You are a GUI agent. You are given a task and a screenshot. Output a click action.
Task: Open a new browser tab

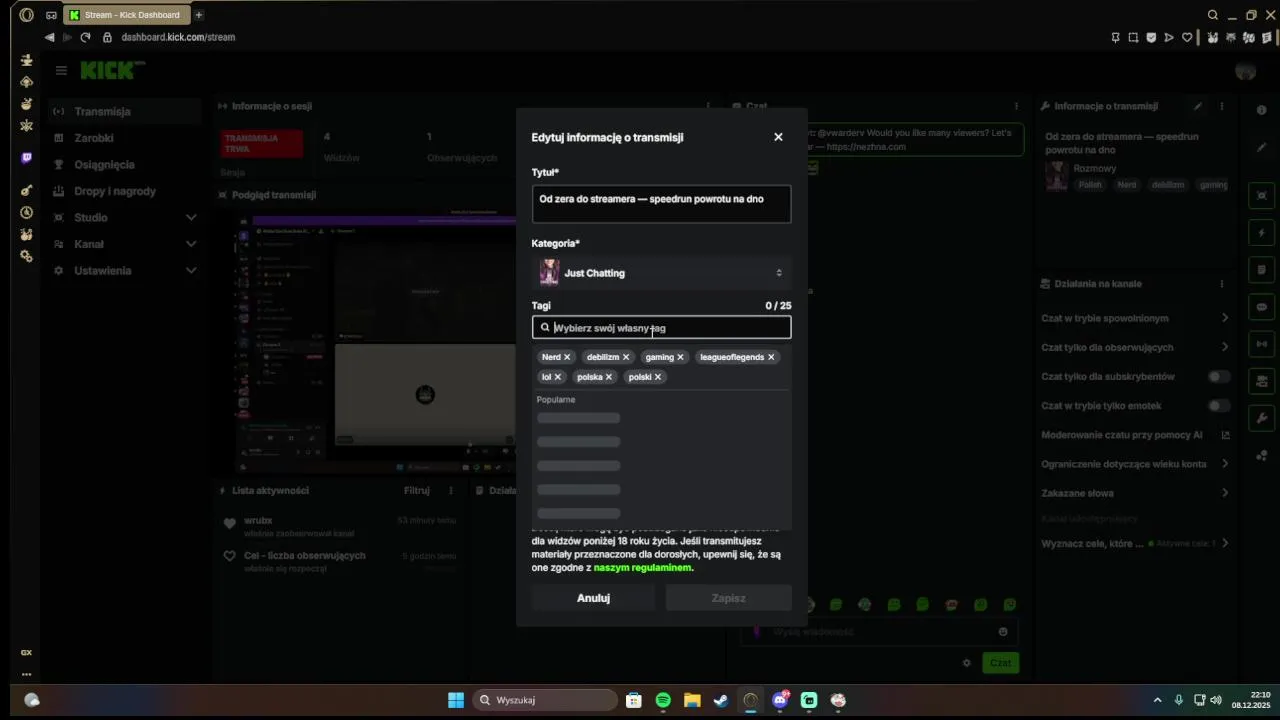coord(199,15)
